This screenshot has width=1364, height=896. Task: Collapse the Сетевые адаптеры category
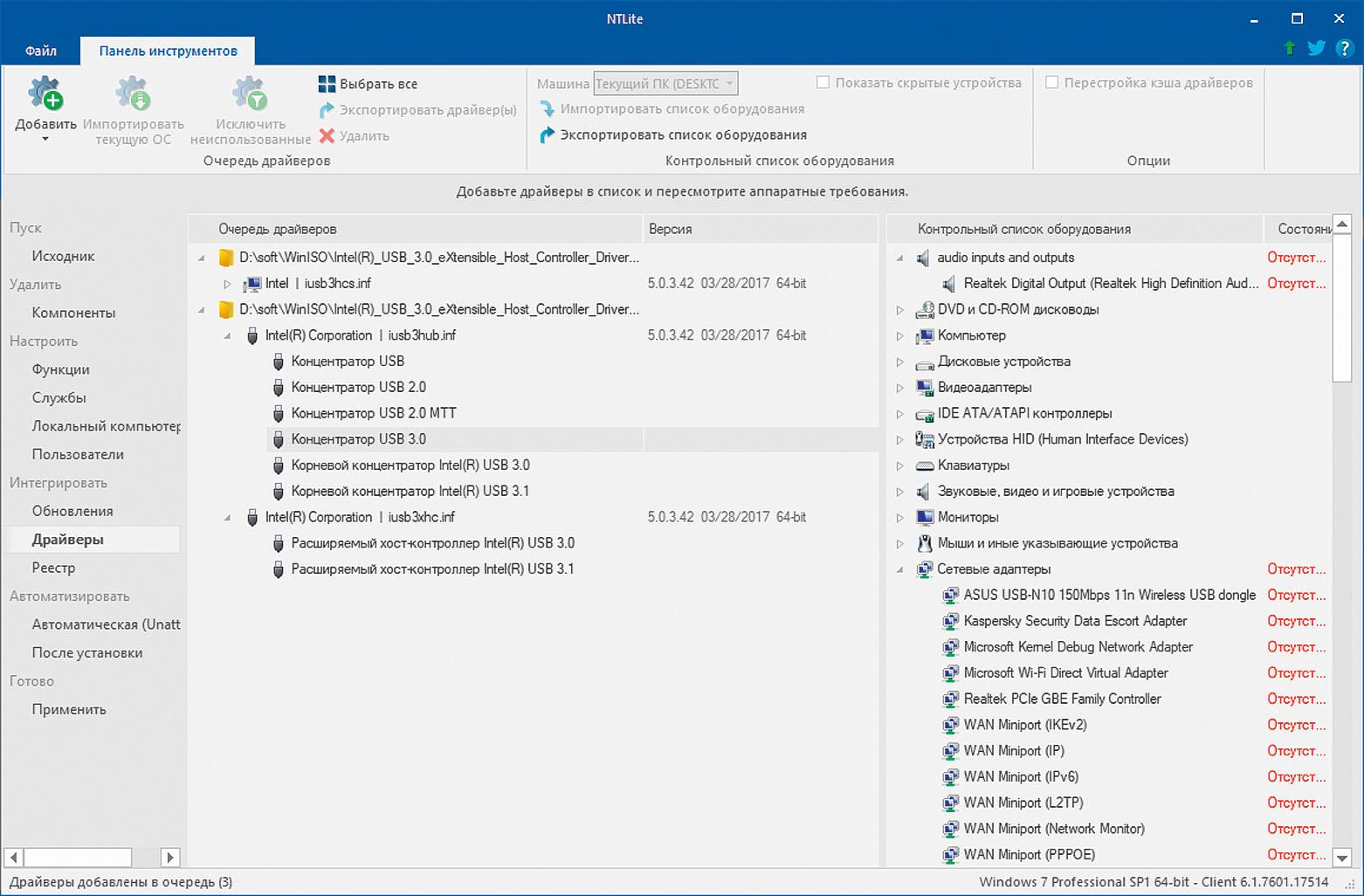point(900,569)
